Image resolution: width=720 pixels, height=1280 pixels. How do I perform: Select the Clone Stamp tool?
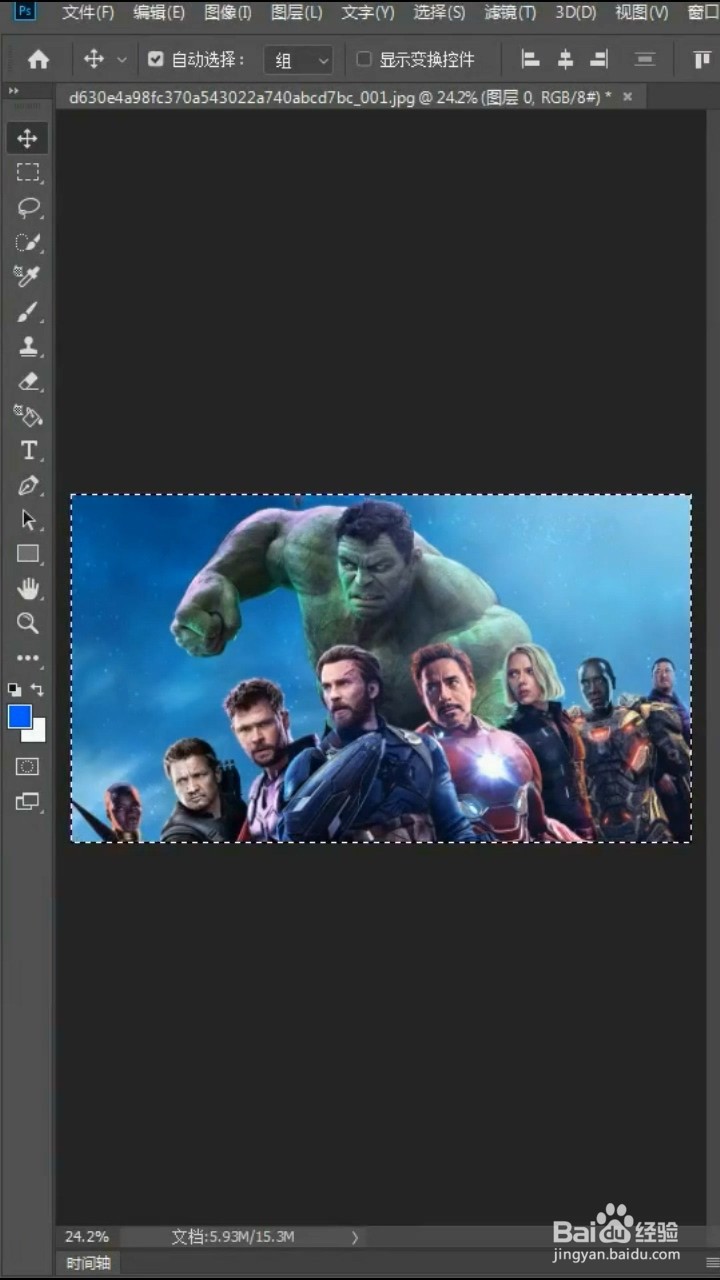click(x=27, y=346)
